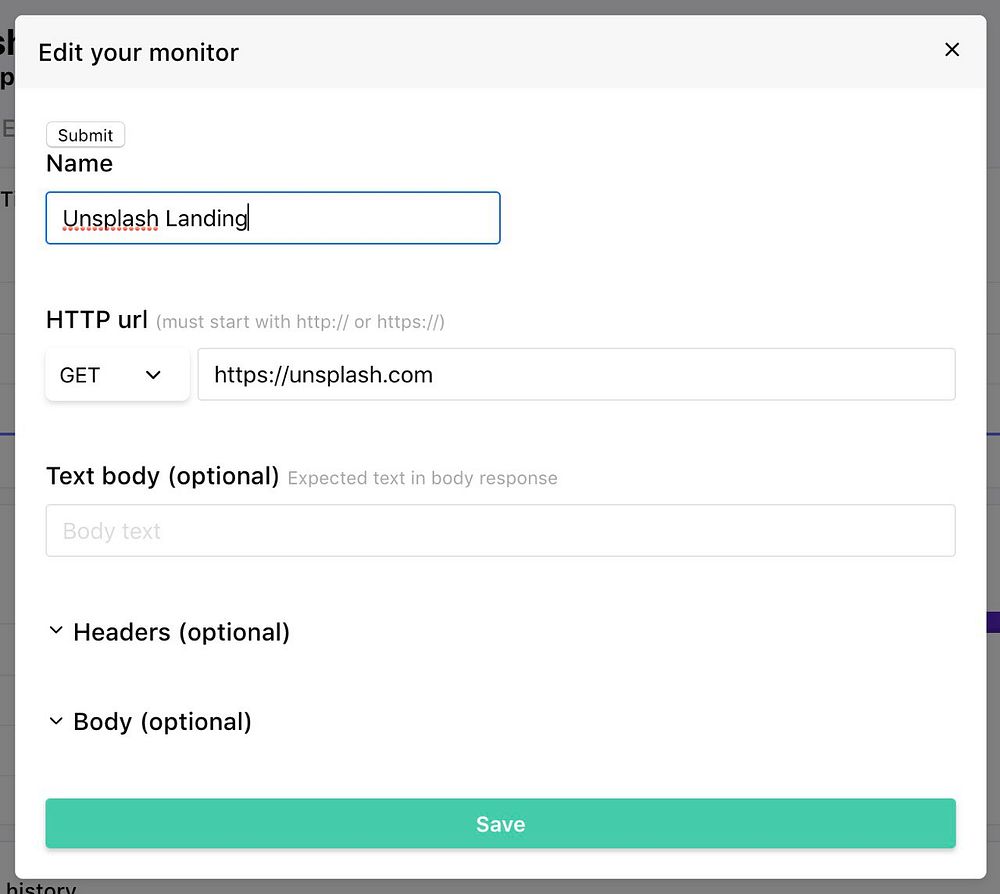Click the Edit your monitor title
The height and width of the screenshot is (894, 1000).
(138, 52)
